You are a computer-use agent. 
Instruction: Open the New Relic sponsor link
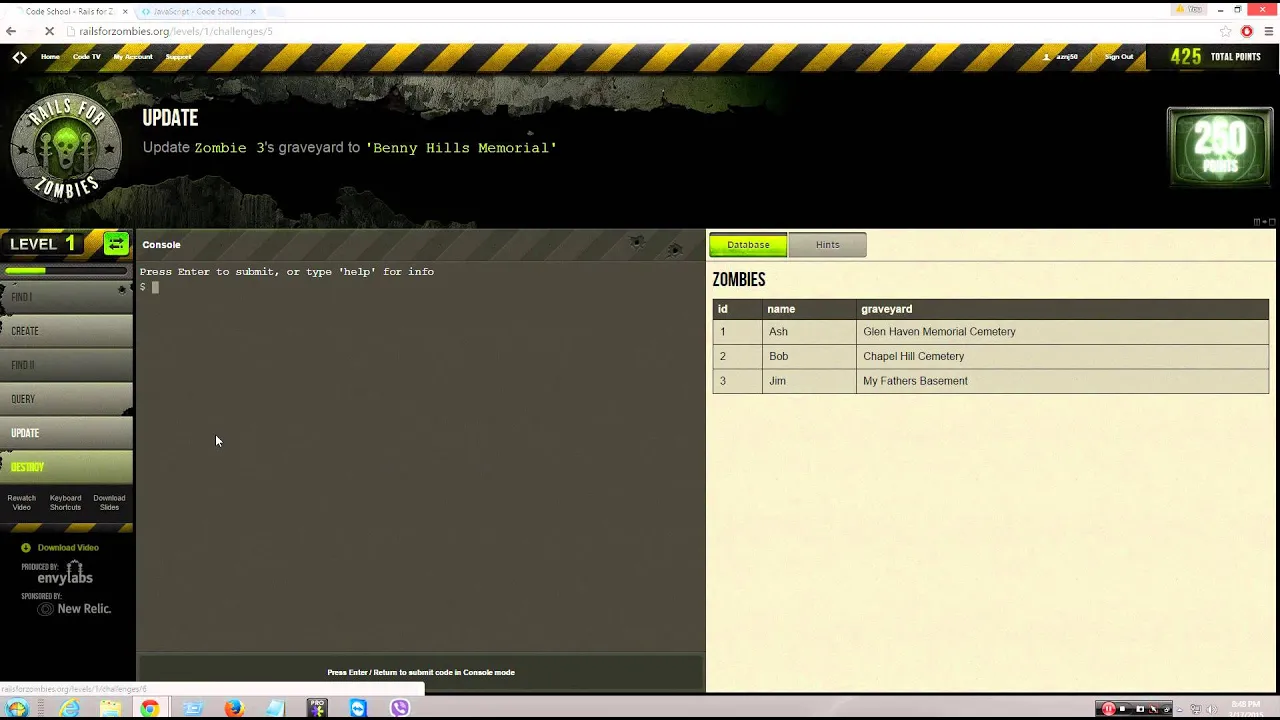[74, 609]
